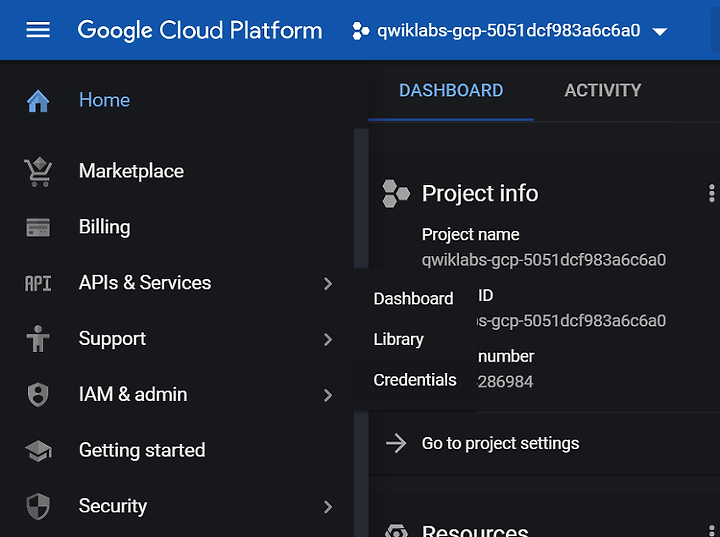This screenshot has height=537, width=720.
Task: Click the Project name label
Action: pyautogui.click(x=470, y=235)
